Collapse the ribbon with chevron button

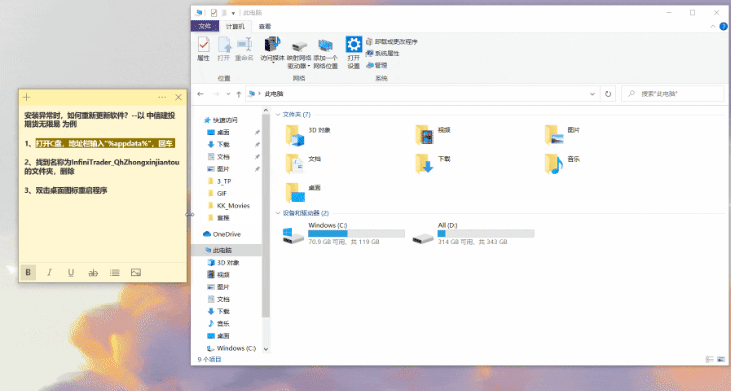[x=713, y=27]
